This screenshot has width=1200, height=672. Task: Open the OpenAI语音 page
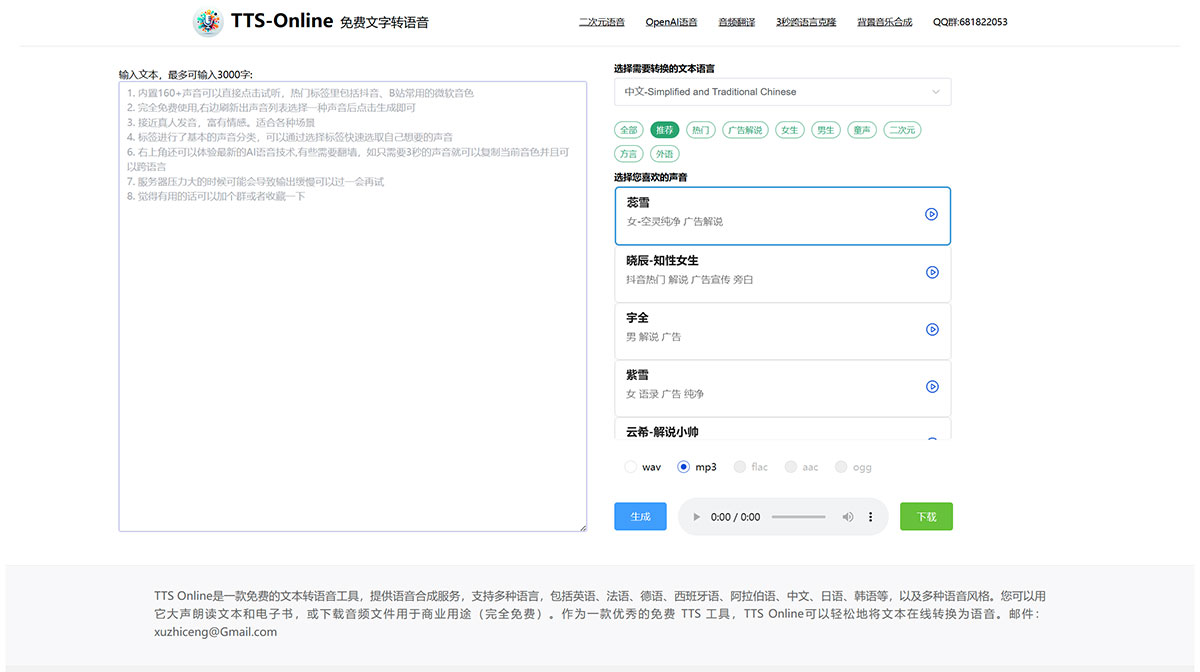pos(668,21)
